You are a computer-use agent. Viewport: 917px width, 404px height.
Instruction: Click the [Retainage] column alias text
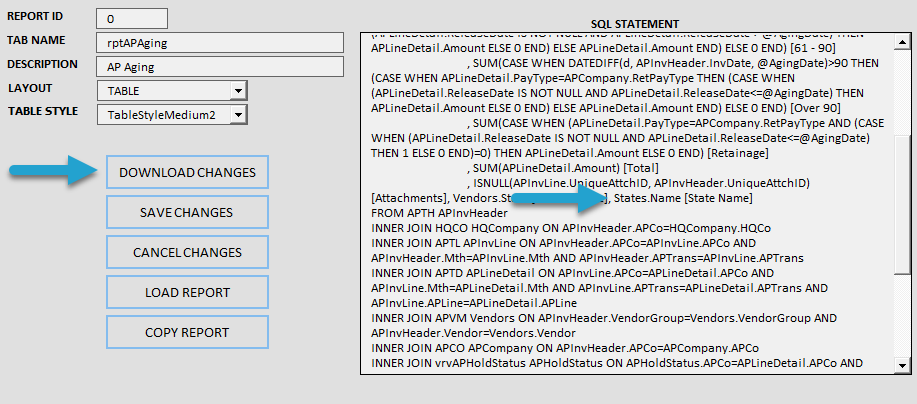[x=739, y=153]
